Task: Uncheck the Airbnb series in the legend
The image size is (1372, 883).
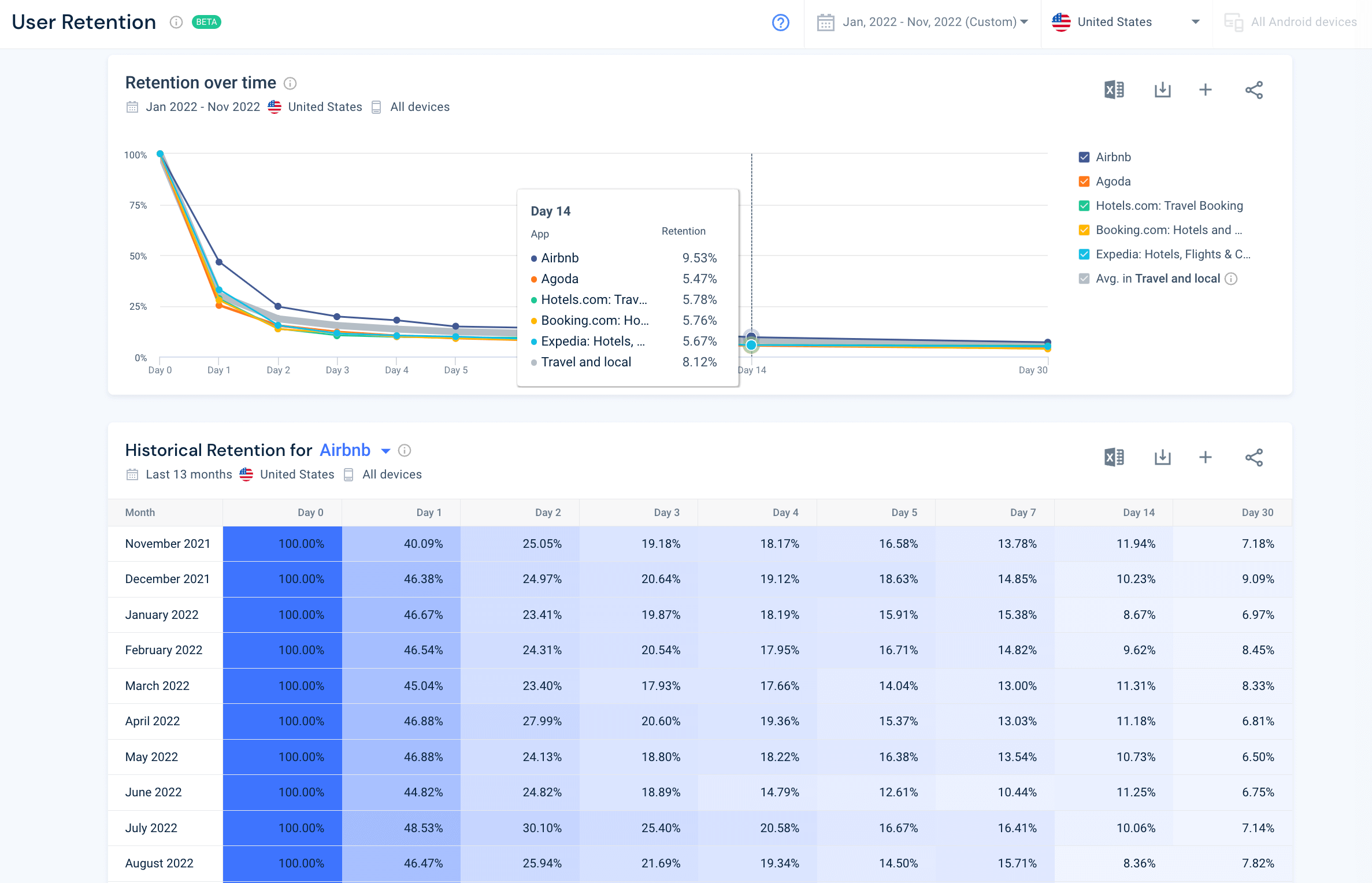Action: coord(1083,157)
